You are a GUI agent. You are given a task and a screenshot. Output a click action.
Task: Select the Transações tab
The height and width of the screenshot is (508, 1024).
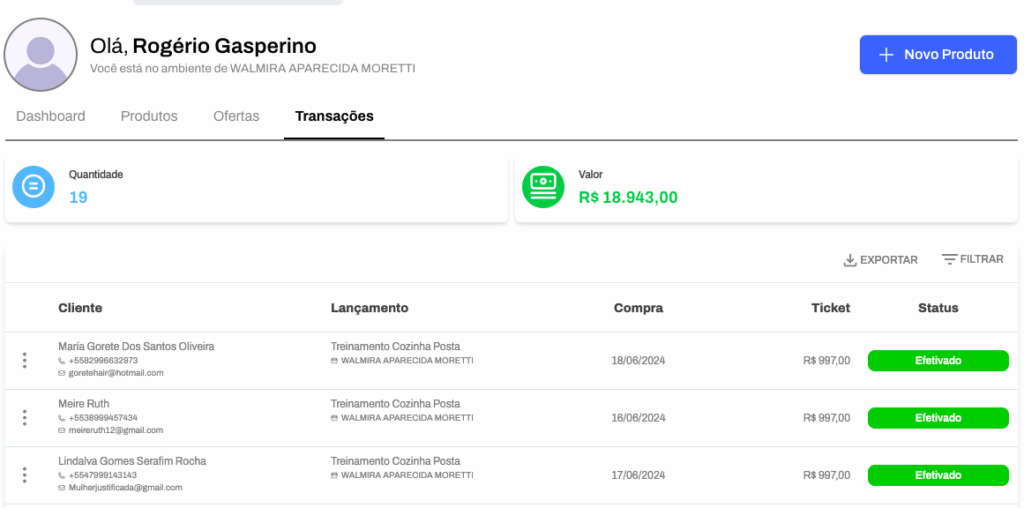point(334,116)
